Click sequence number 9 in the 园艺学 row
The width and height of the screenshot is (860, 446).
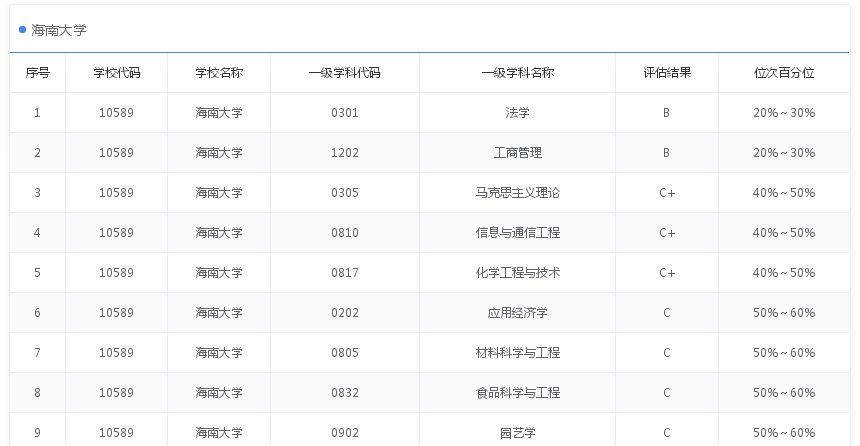pos(37,433)
